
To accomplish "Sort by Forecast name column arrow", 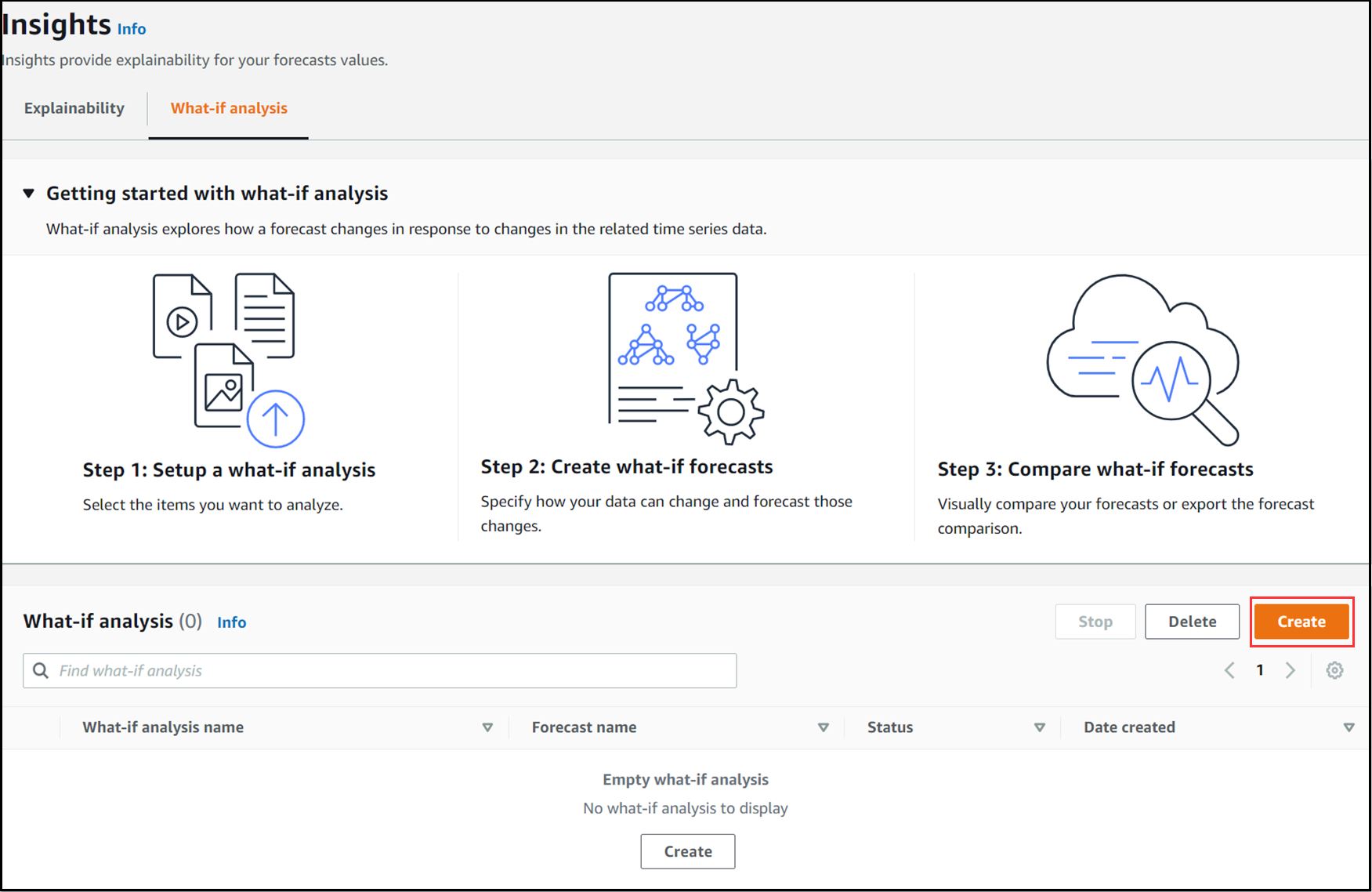I will [824, 727].
